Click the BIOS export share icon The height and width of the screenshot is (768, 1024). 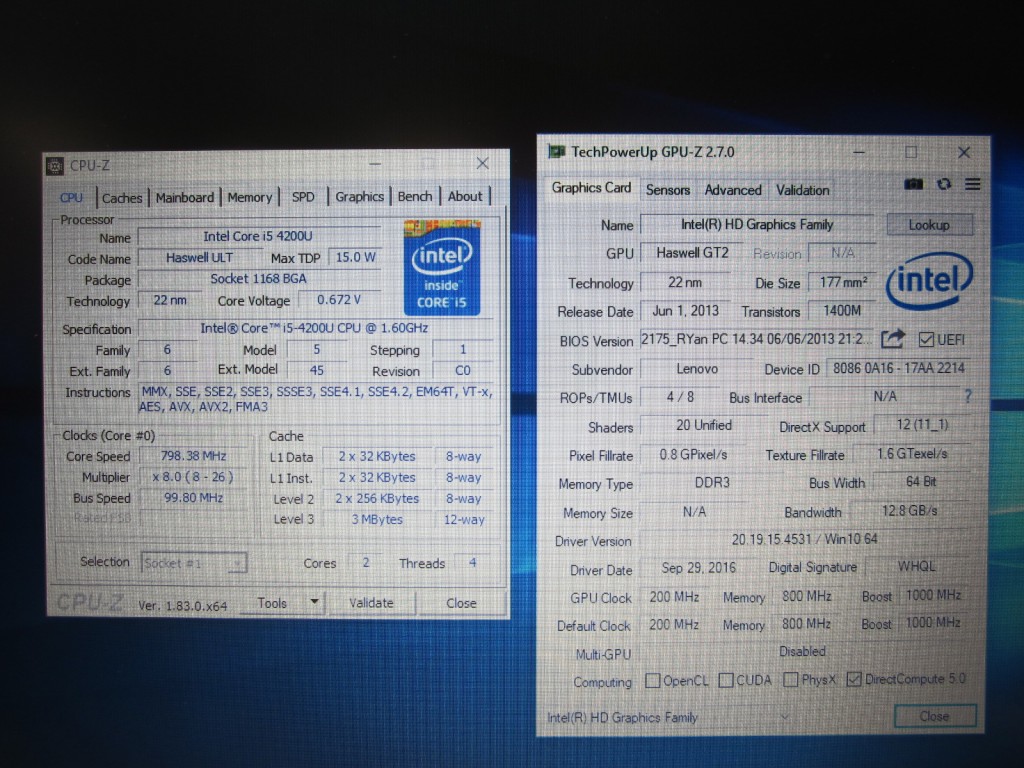(893, 339)
